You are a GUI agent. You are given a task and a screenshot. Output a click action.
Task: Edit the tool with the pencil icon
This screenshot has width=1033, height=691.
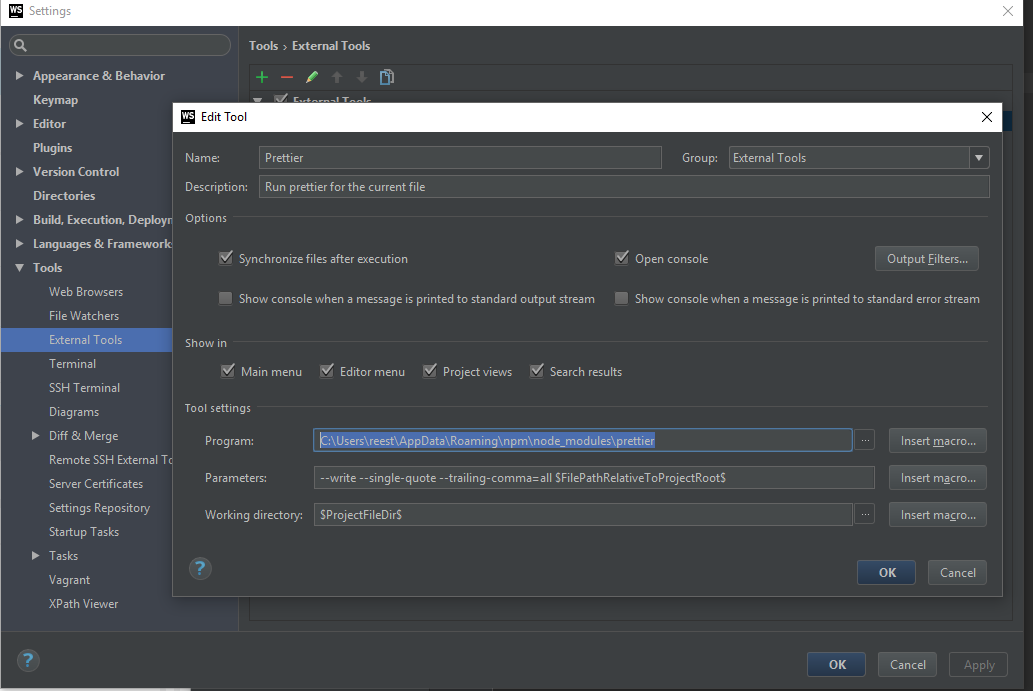pyautogui.click(x=312, y=77)
